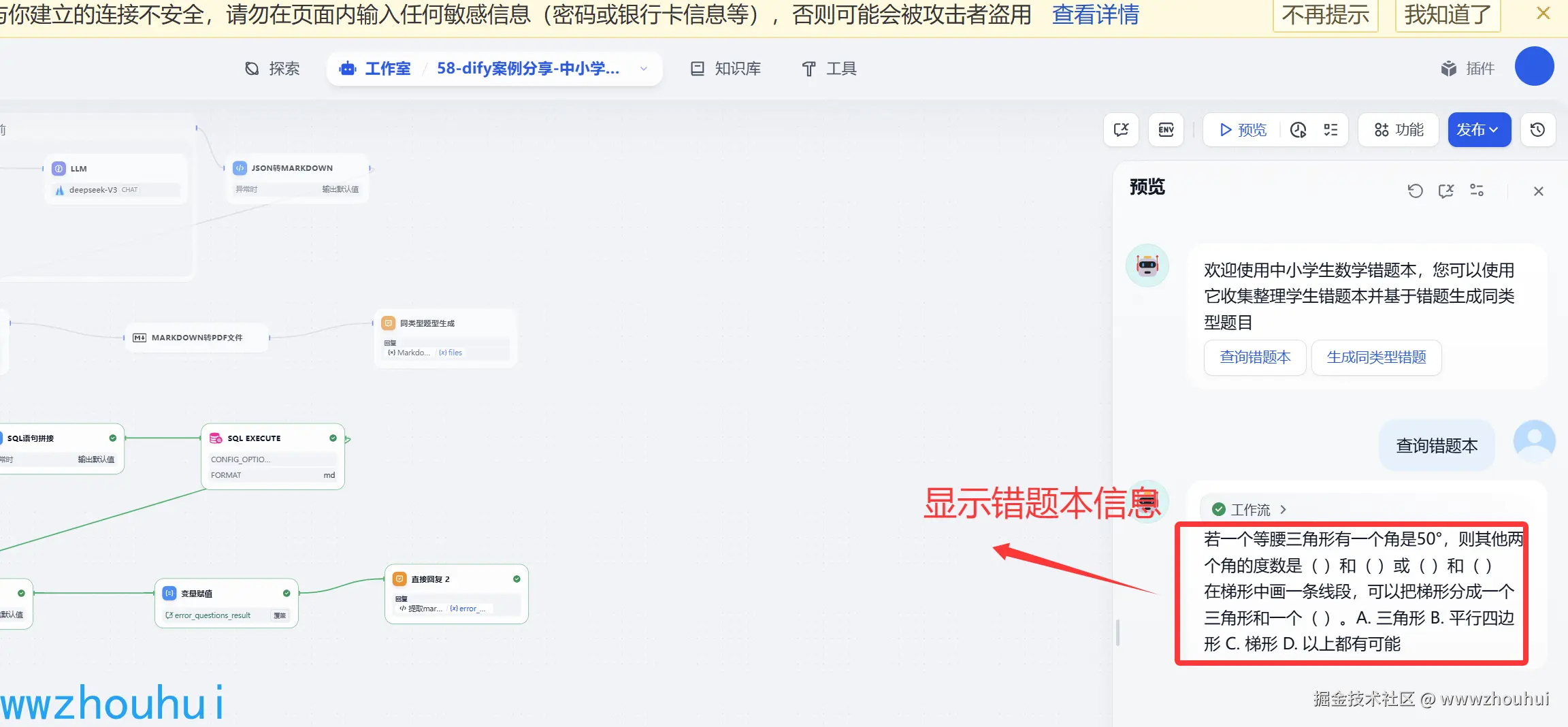The image size is (1568, 727).
Task: Click the 我知道了 button
Action: pyautogui.click(x=1447, y=15)
